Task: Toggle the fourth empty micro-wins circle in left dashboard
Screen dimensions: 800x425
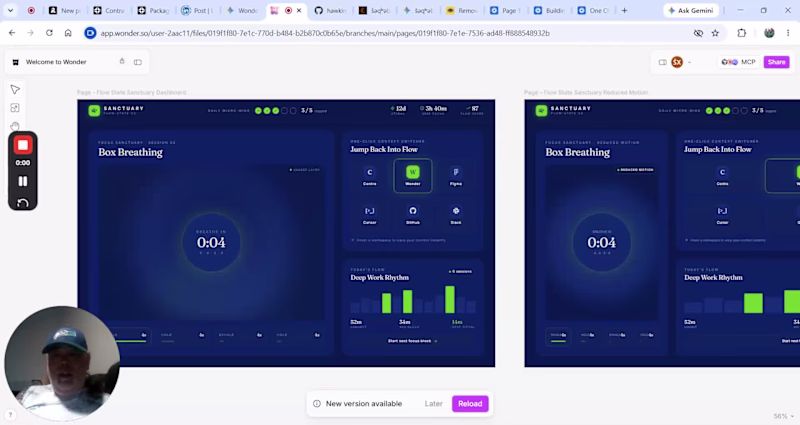Action: pyautogui.click(x=284, y=111)
